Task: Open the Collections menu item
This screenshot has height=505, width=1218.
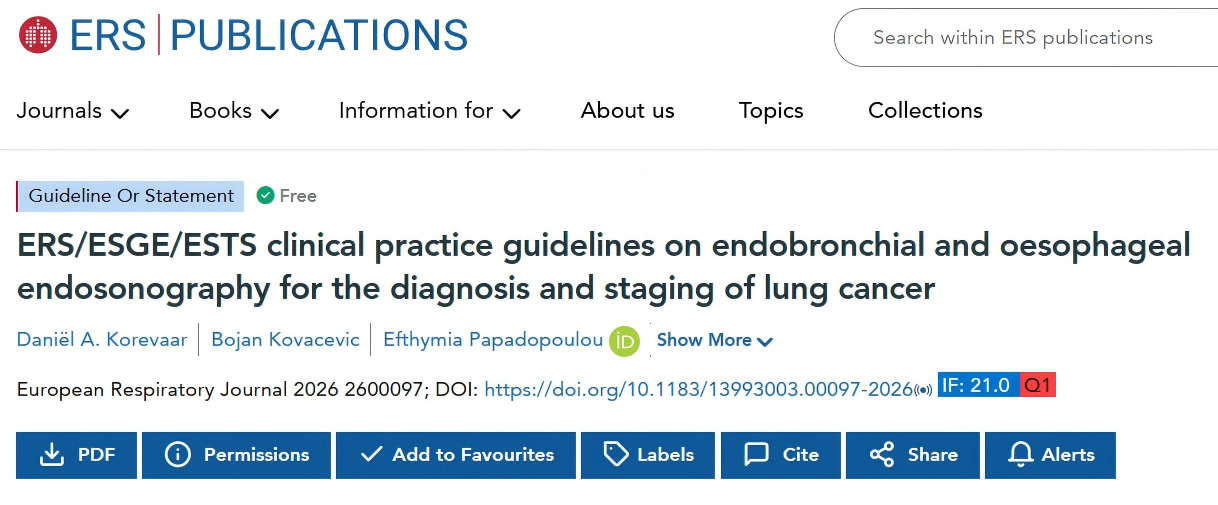Action: click(925, 111)
